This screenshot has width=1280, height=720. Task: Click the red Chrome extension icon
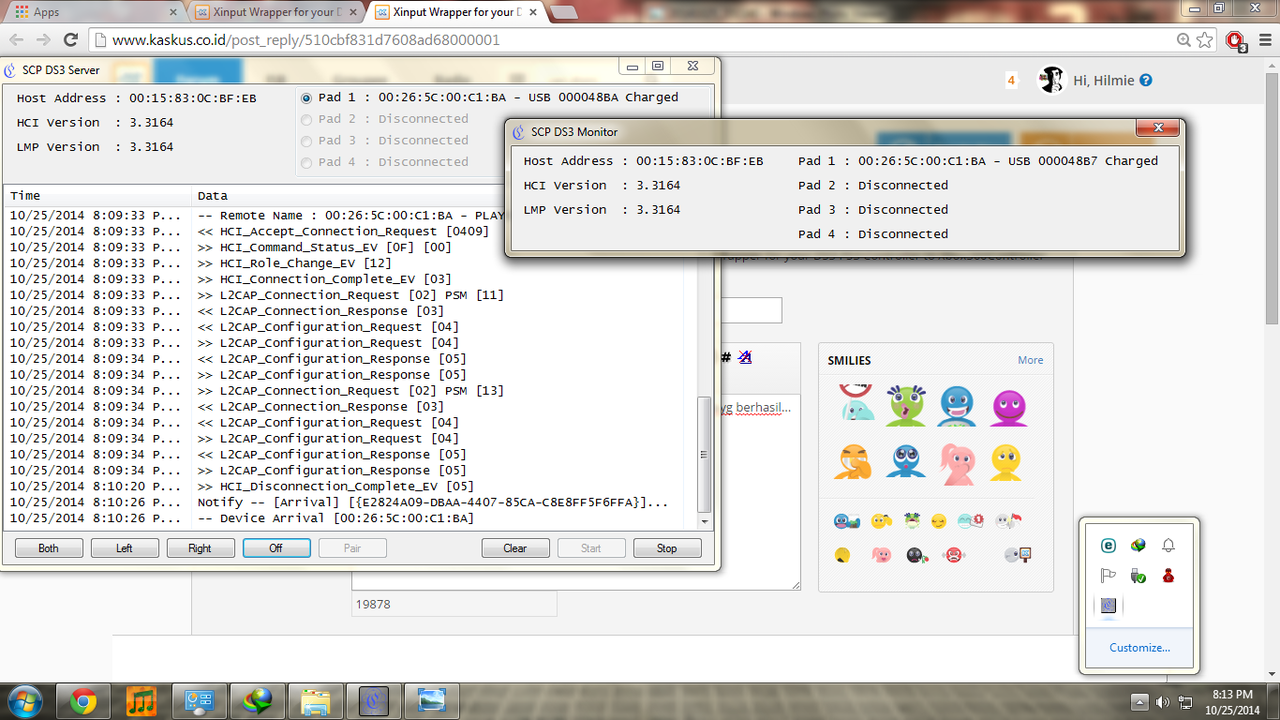point(1235,40)
